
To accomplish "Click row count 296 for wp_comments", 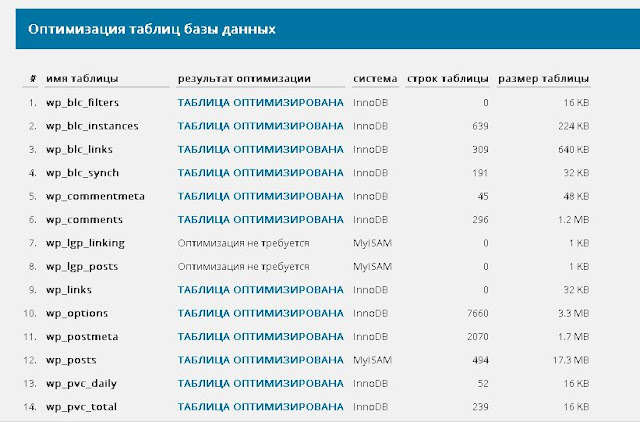I will tap(480, 220).
